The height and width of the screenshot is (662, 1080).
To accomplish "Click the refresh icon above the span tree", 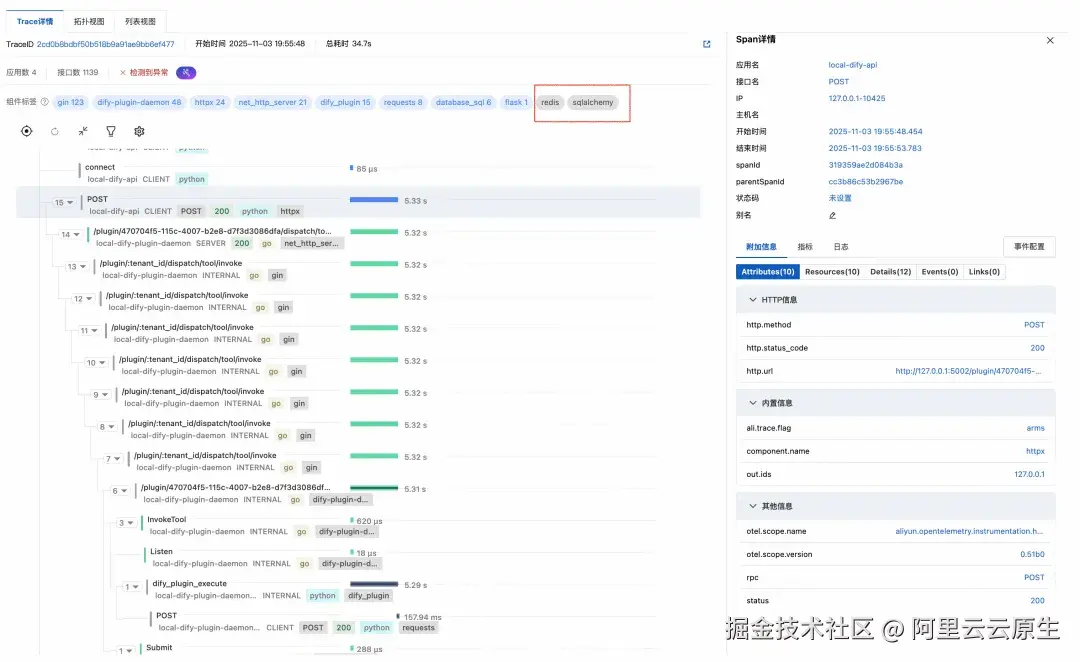I will tap(55, 131).
